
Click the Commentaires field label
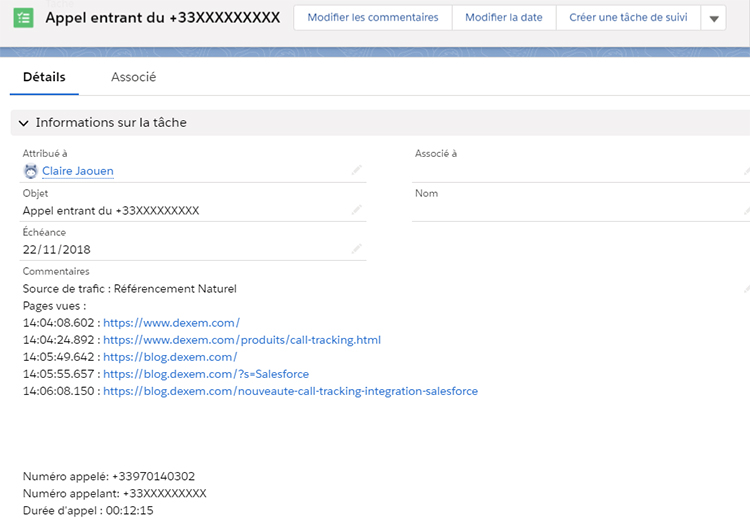coord(56,271)
